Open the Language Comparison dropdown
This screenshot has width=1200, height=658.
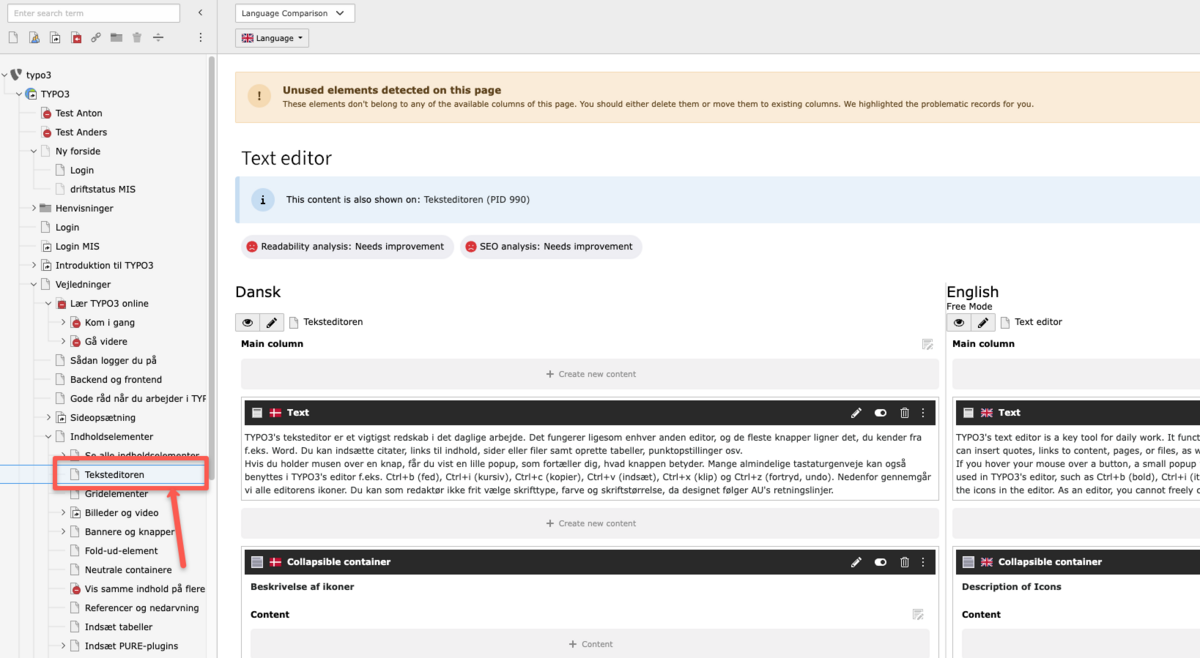pos(295,13)
